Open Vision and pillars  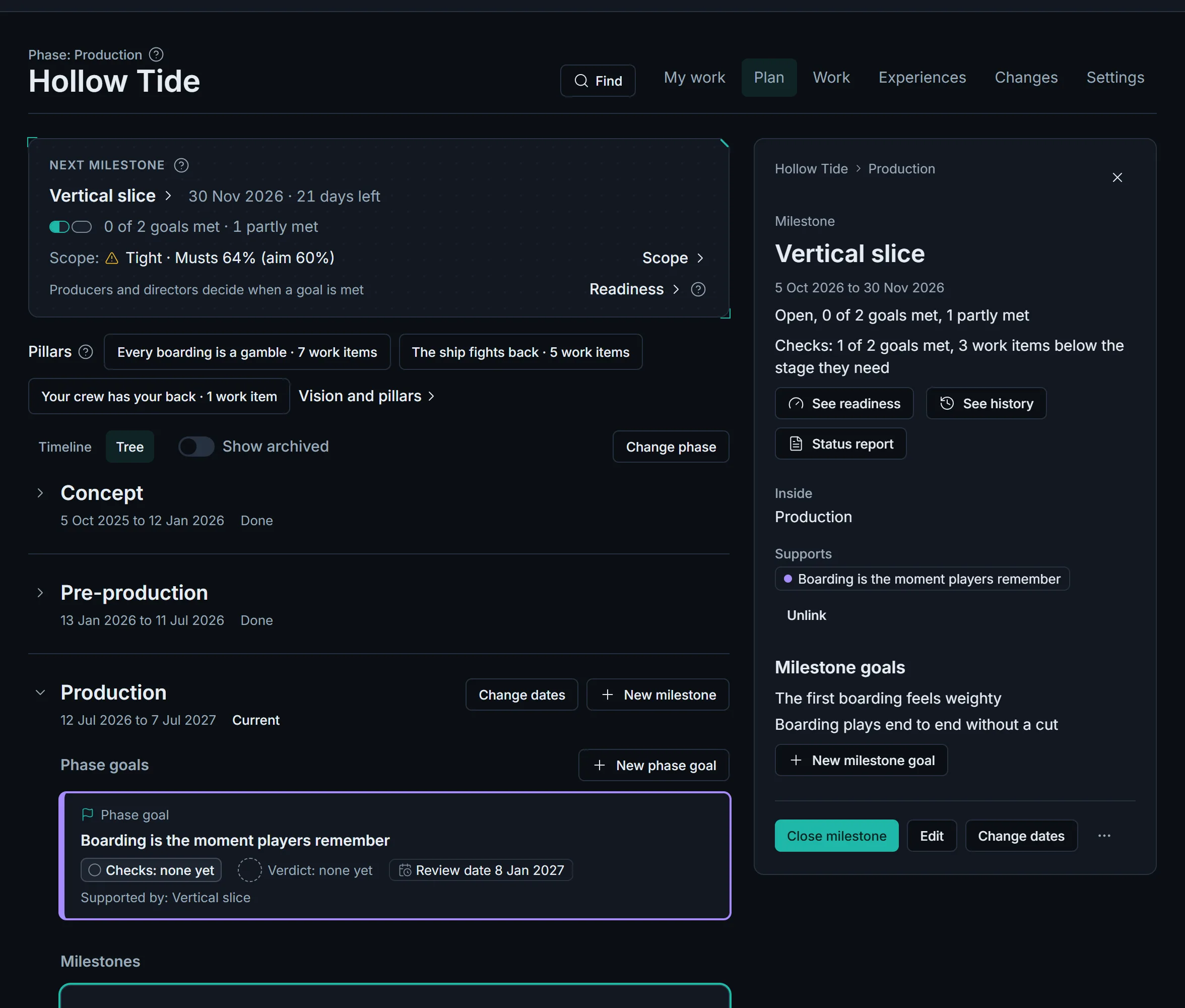coord(367,396)
